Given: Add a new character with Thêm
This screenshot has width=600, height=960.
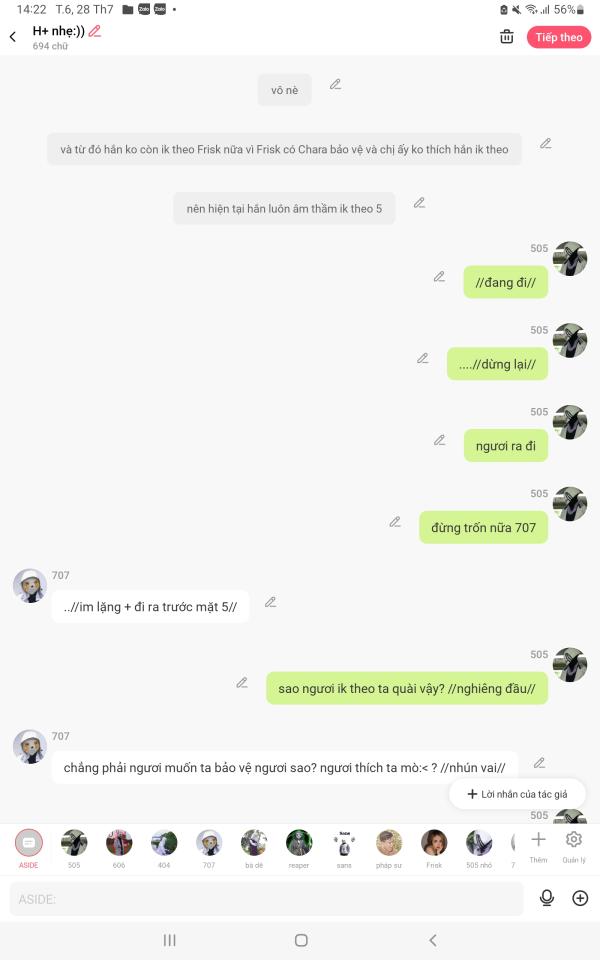Looking at the screenshot, I should coord(538,846).
